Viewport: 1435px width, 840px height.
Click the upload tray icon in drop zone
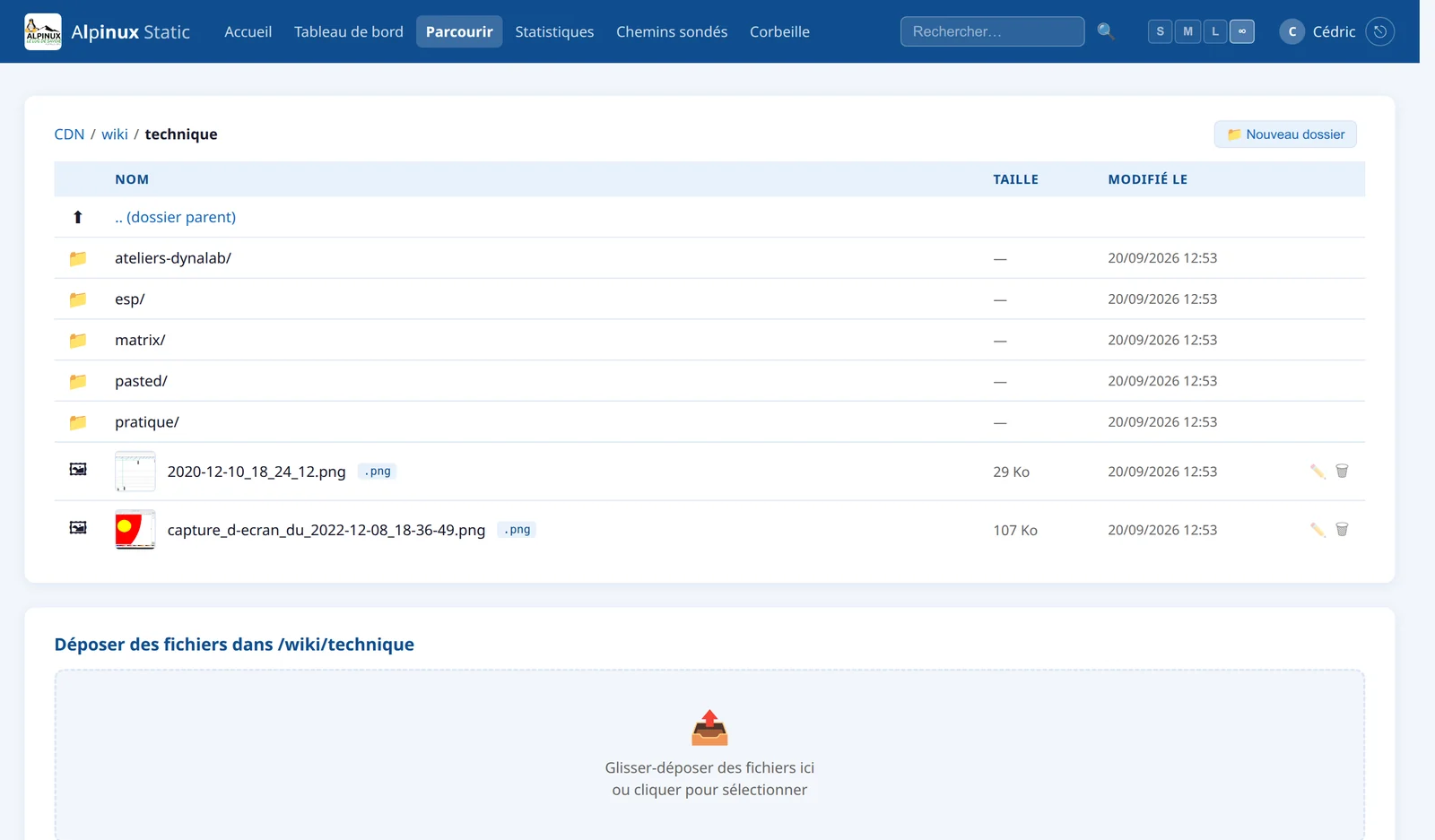709,728
